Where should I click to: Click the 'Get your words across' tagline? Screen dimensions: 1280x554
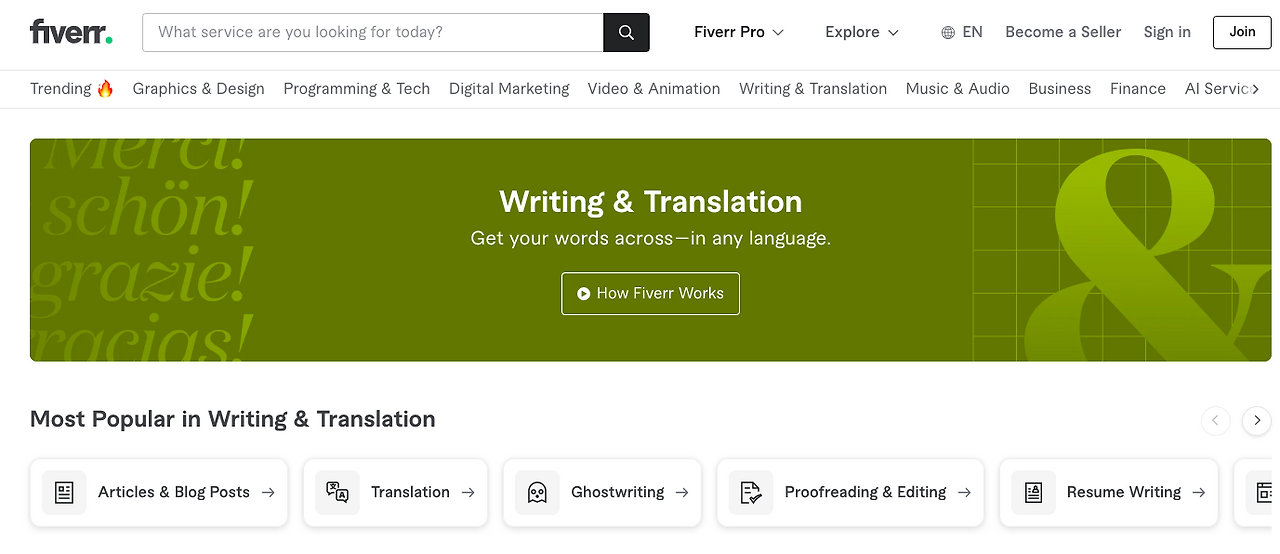[651, 239]
